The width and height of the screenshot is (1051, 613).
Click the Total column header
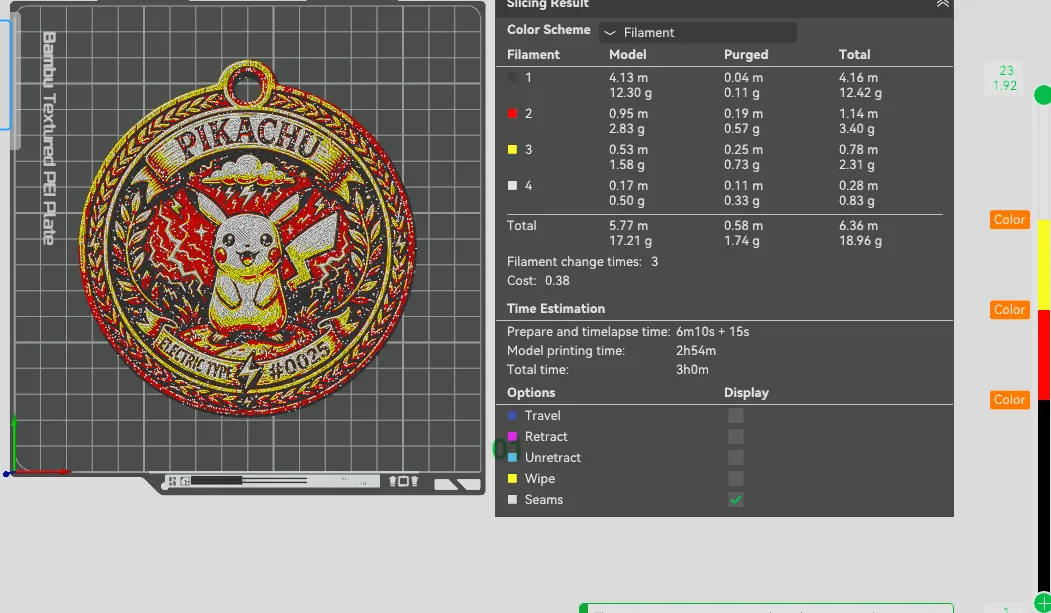pos(854,54)
